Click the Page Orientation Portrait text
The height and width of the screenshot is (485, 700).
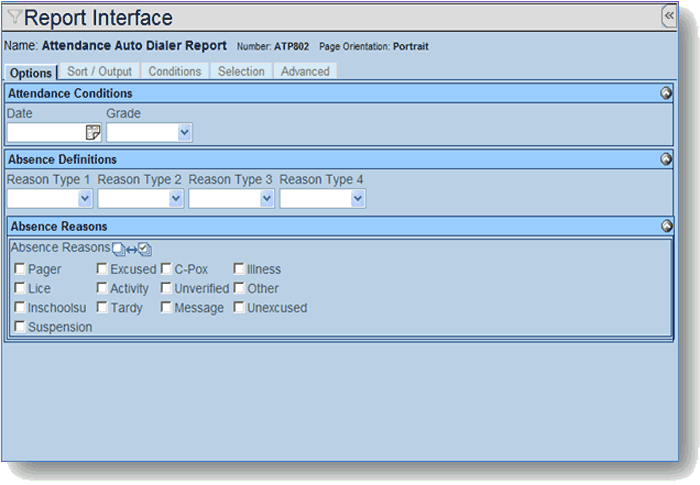point(374,46)
